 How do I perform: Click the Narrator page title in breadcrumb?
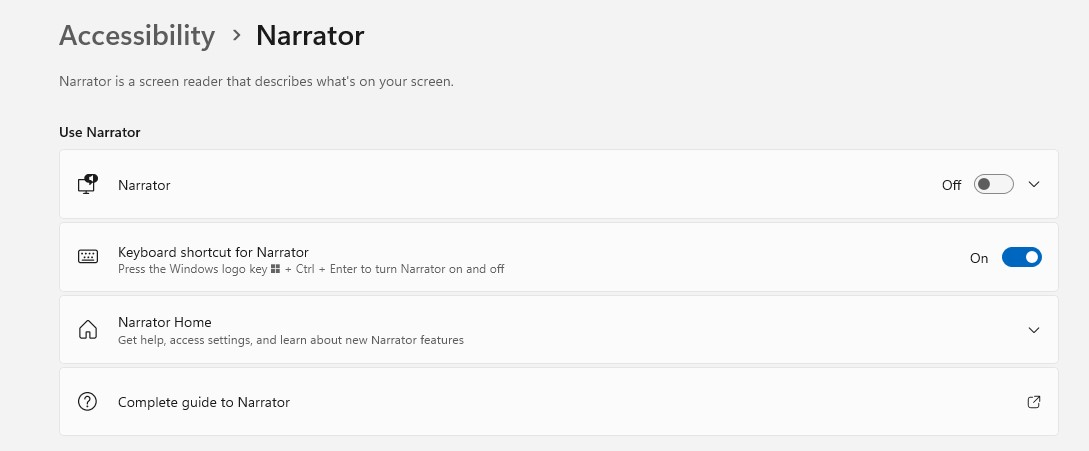pyautogui.click(x=310, y=35)
